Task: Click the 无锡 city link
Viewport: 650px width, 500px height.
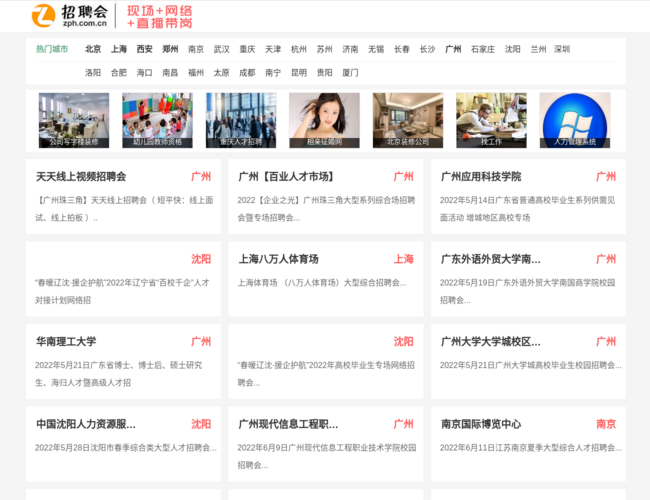Action: coord(376,49)
